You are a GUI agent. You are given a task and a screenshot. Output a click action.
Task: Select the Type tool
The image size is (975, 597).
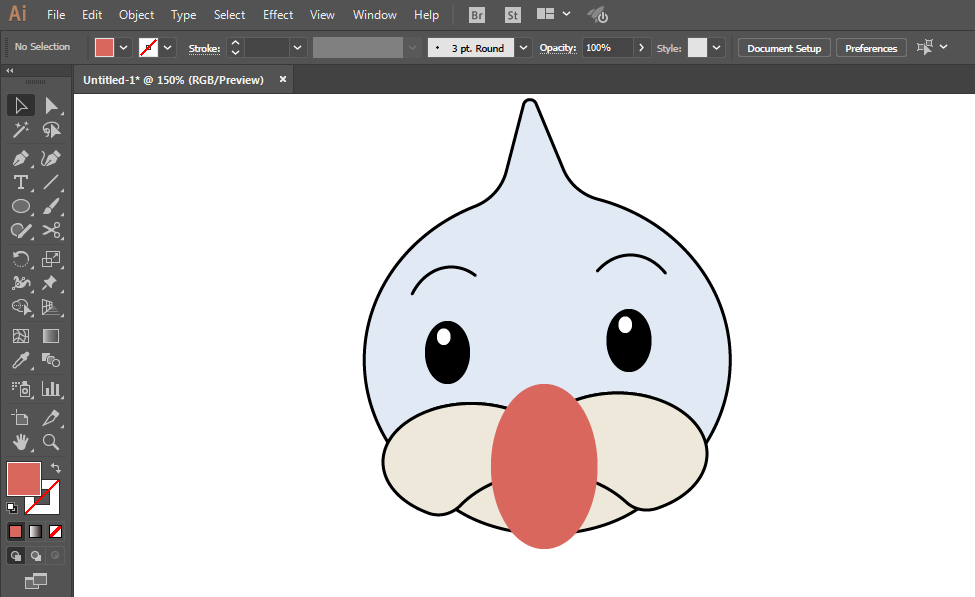20,182
